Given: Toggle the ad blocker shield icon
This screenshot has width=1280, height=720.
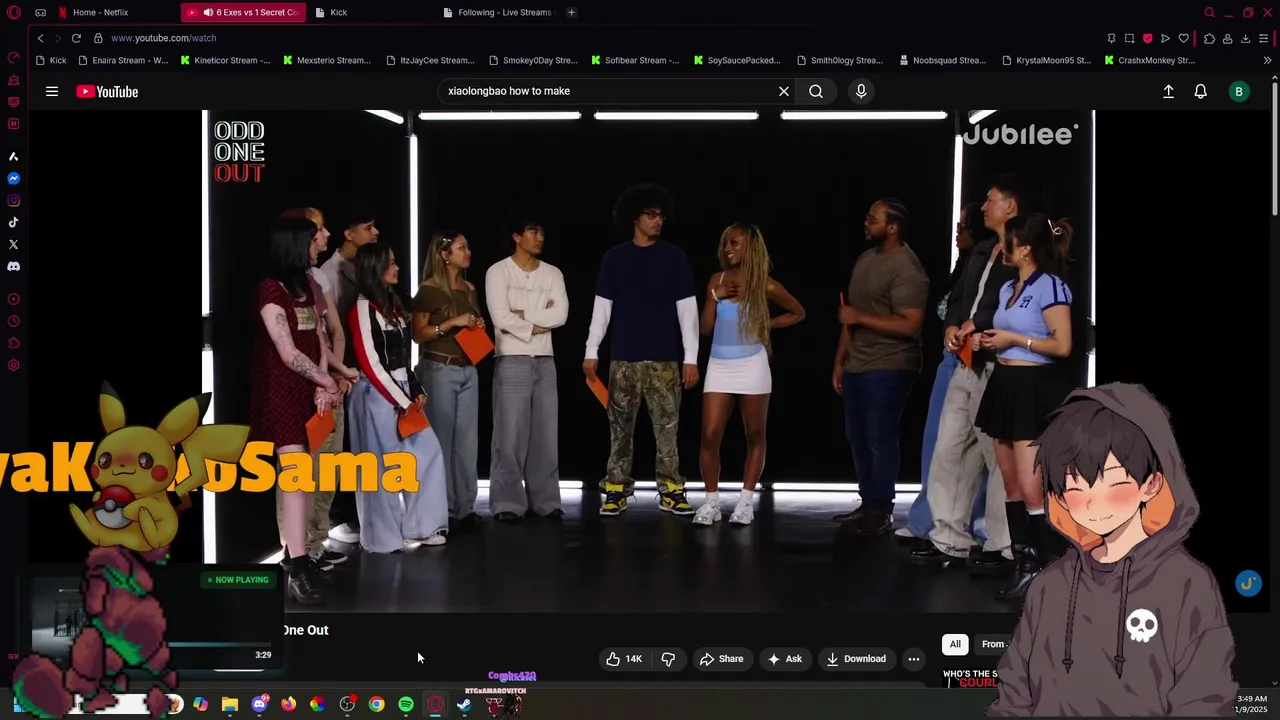Looking at the screenshot, I should [x=1147, y=38].
